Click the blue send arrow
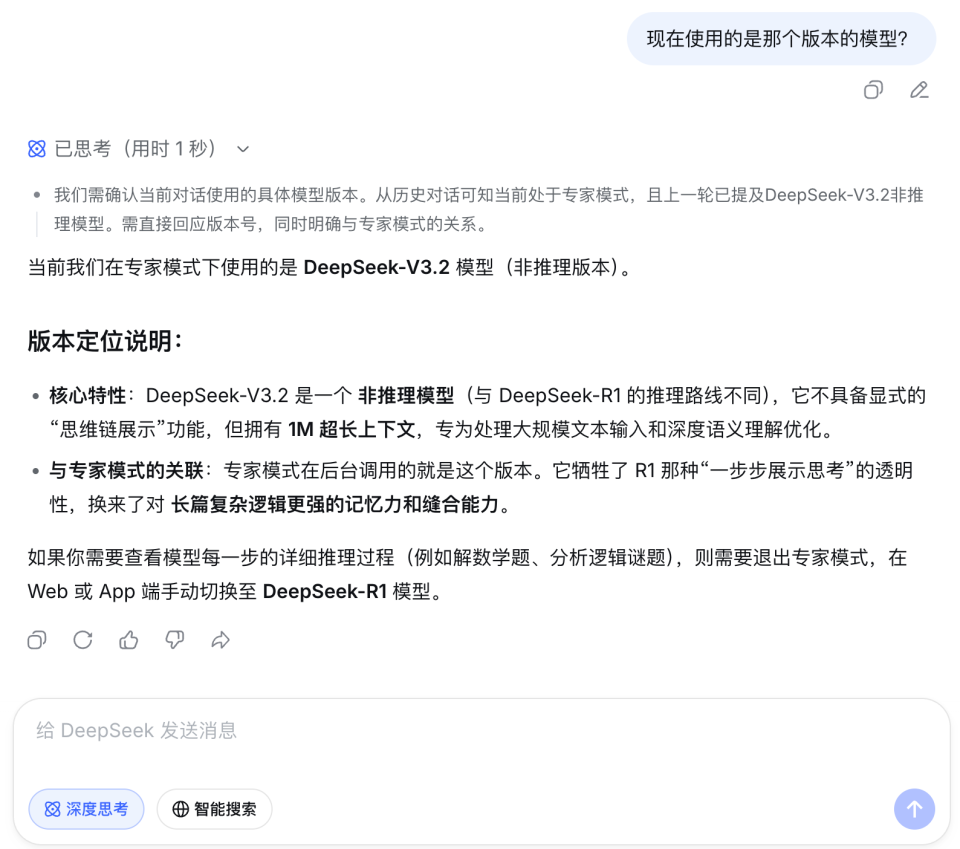This screenshot has height=849, width=960. click(914, 809)
